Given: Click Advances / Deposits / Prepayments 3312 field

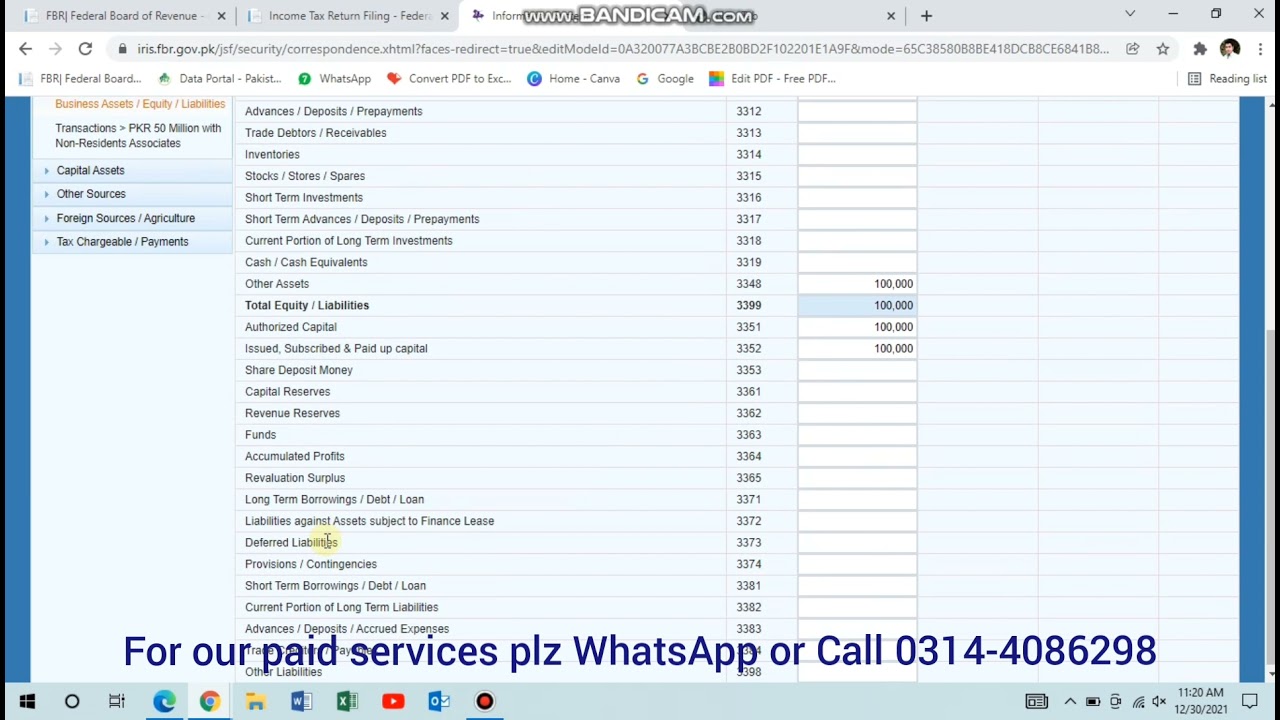Looking at the screenshot, I should pos(857,111).
